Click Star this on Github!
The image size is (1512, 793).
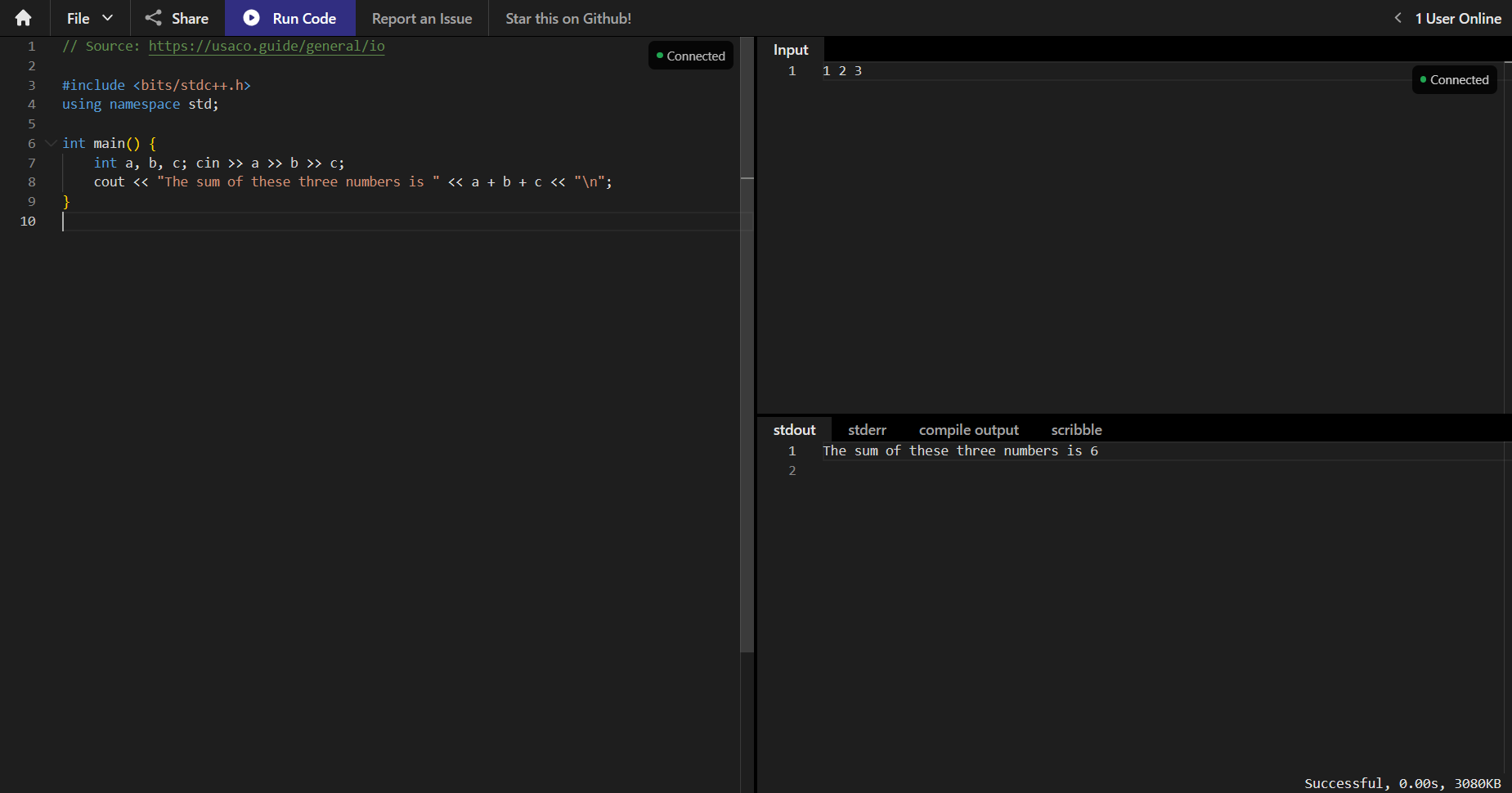pos(568,17)
